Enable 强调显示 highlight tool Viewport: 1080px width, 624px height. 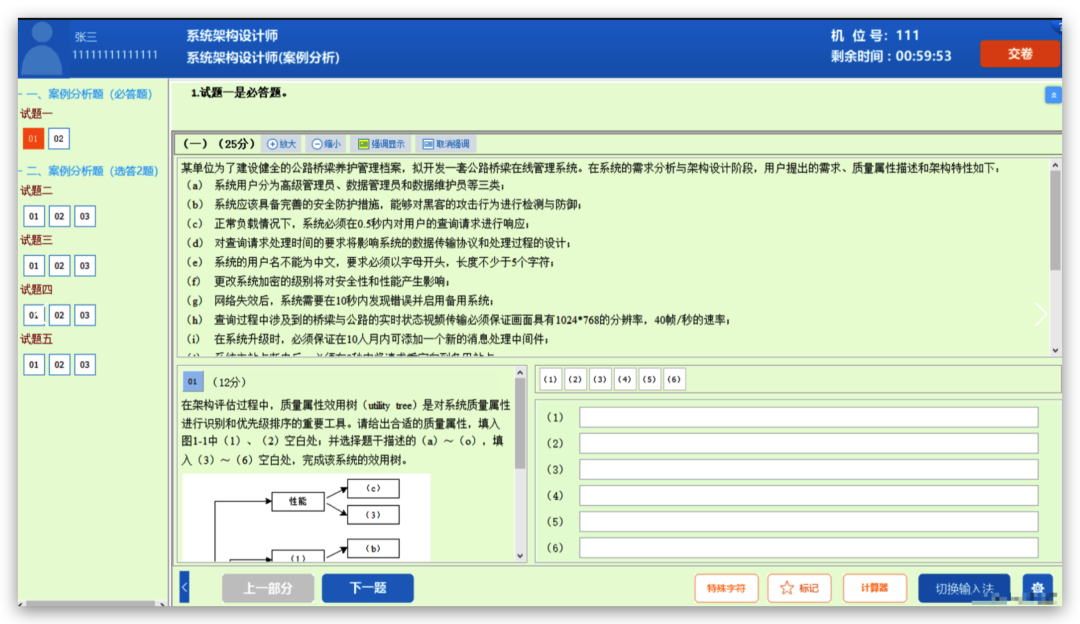click(x=382, y=144)
